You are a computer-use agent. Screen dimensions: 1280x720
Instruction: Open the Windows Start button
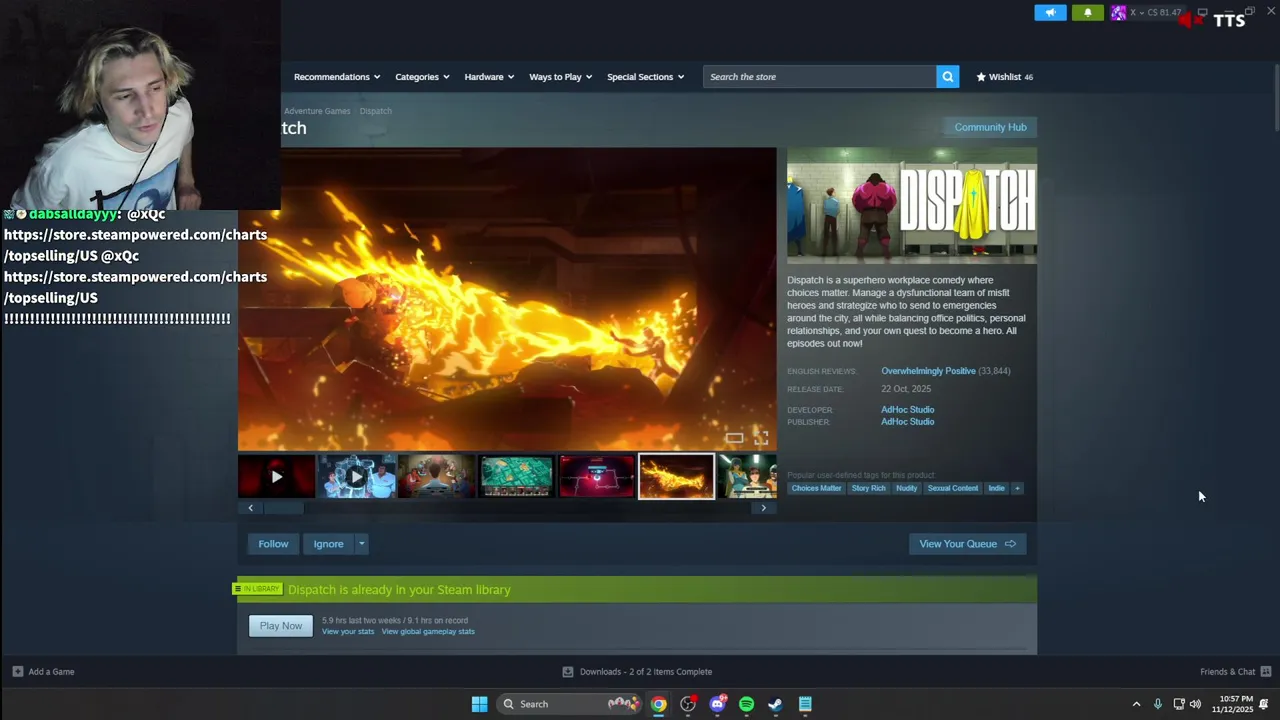[479, 704]
